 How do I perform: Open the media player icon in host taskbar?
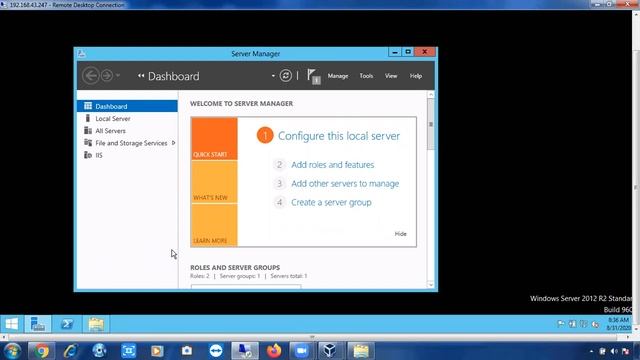[x=158, y=351]
